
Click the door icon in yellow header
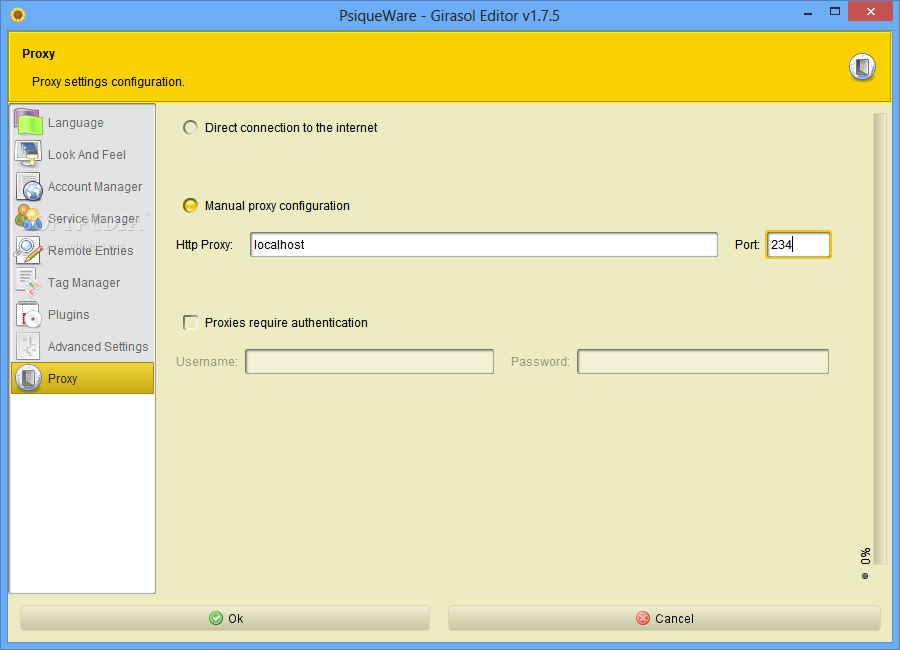pyautogui.click(x=862, y=67)
